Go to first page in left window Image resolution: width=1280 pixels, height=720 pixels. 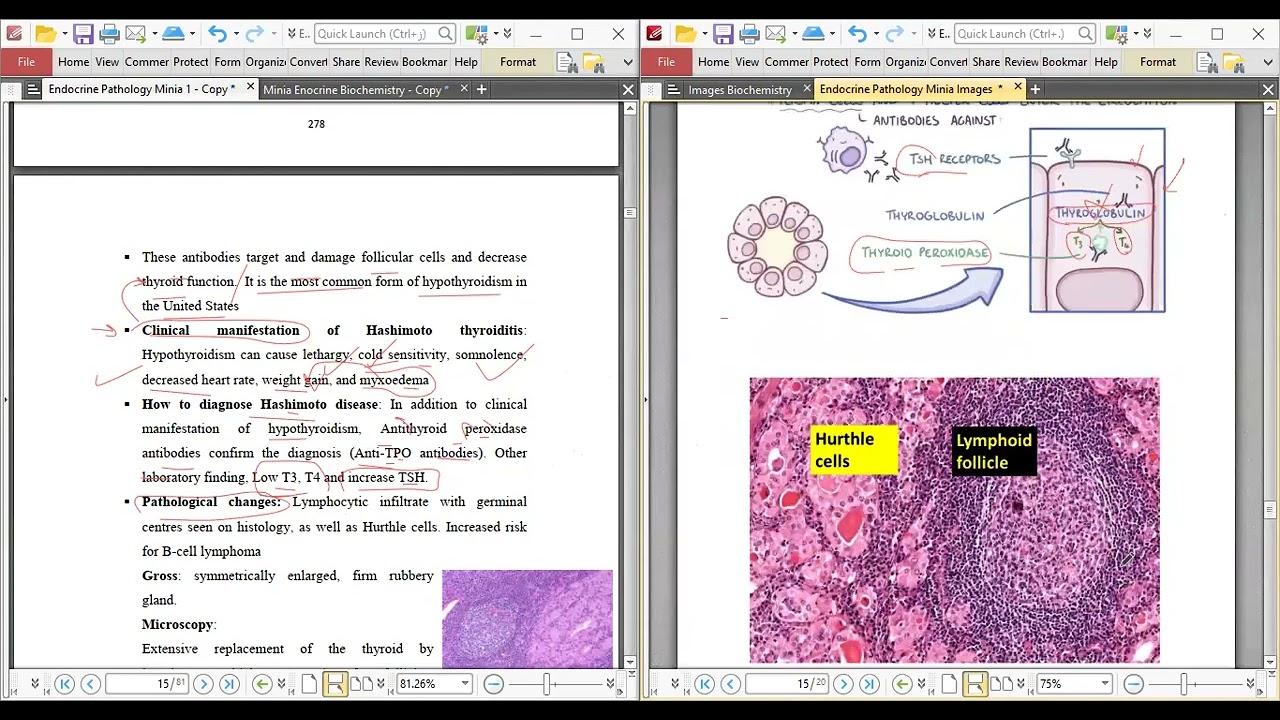click(x=64, y=684)
